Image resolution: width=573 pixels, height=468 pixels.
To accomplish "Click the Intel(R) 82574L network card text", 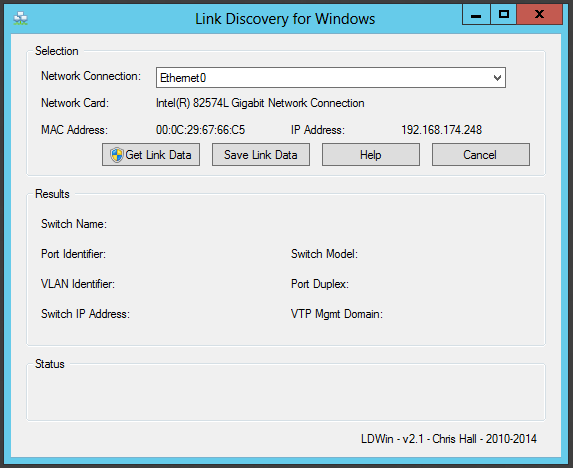I will pos(260,103).
